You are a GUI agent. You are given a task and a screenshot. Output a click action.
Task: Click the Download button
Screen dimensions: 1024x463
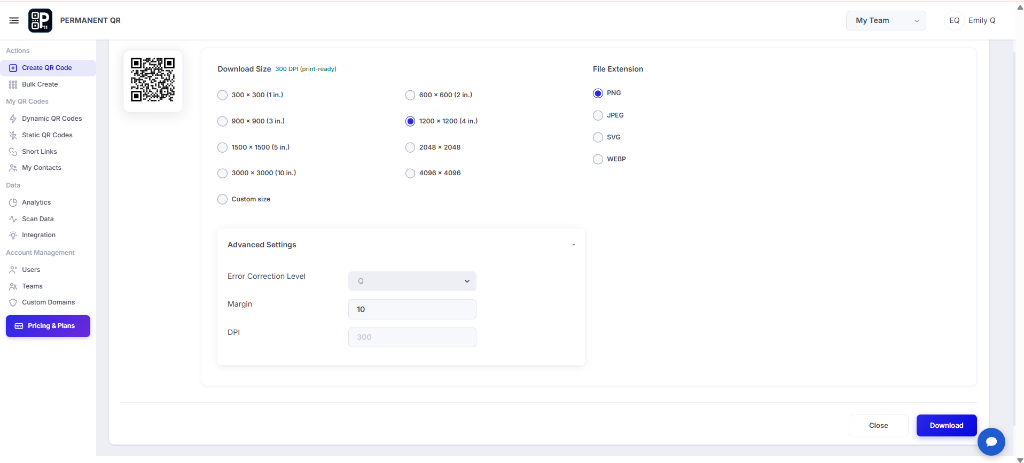[946, 426]
